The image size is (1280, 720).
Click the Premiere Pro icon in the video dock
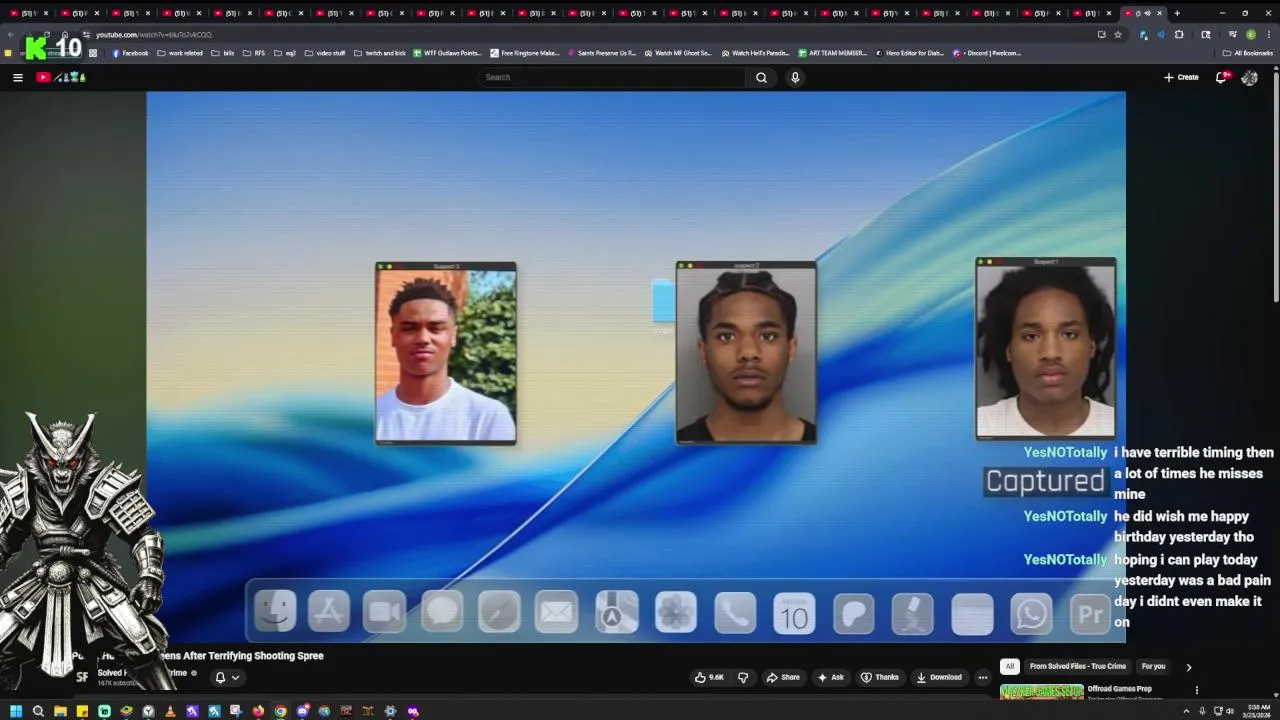click(x=1090, y=613)
